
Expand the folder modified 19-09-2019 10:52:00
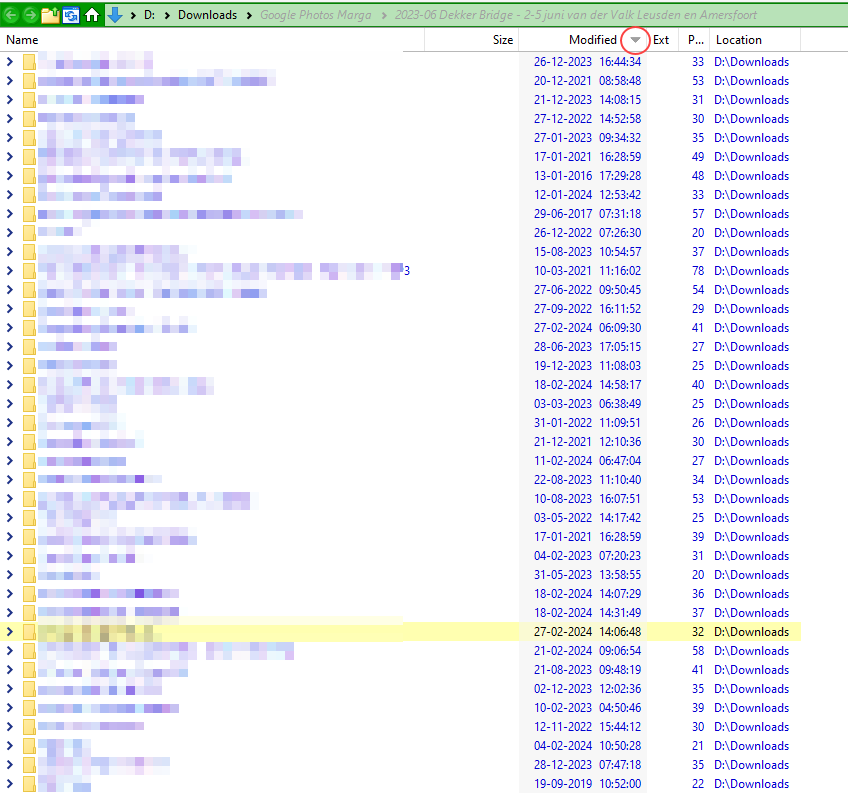click(x=10, y=784)
